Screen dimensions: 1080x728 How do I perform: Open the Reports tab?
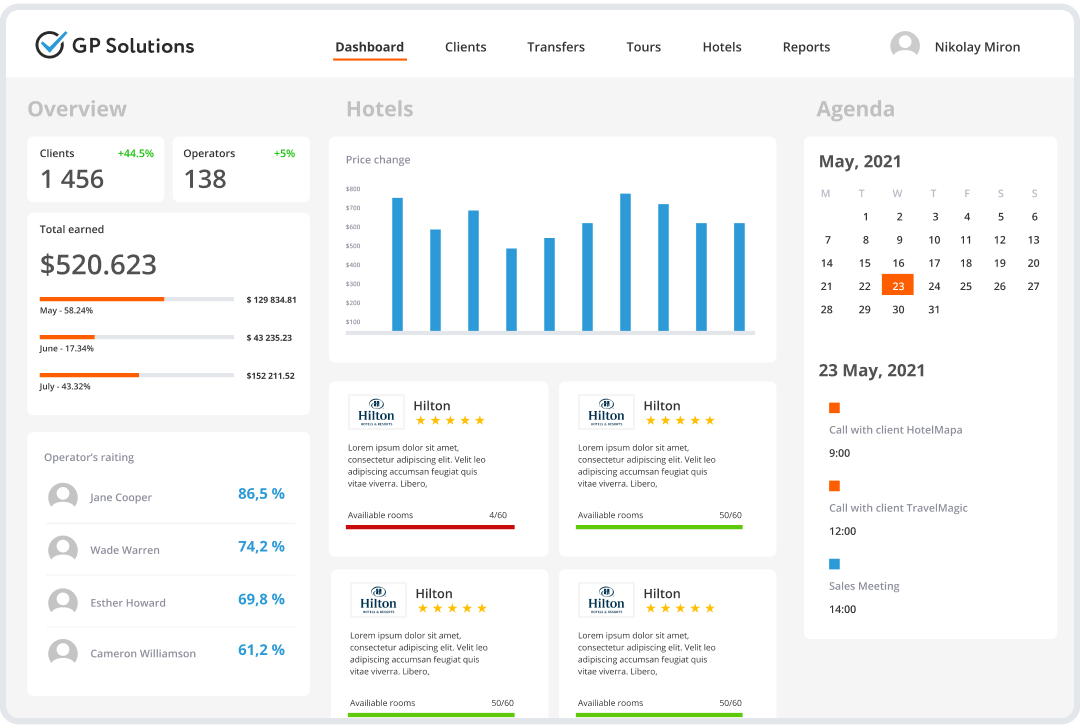point(806,47)
